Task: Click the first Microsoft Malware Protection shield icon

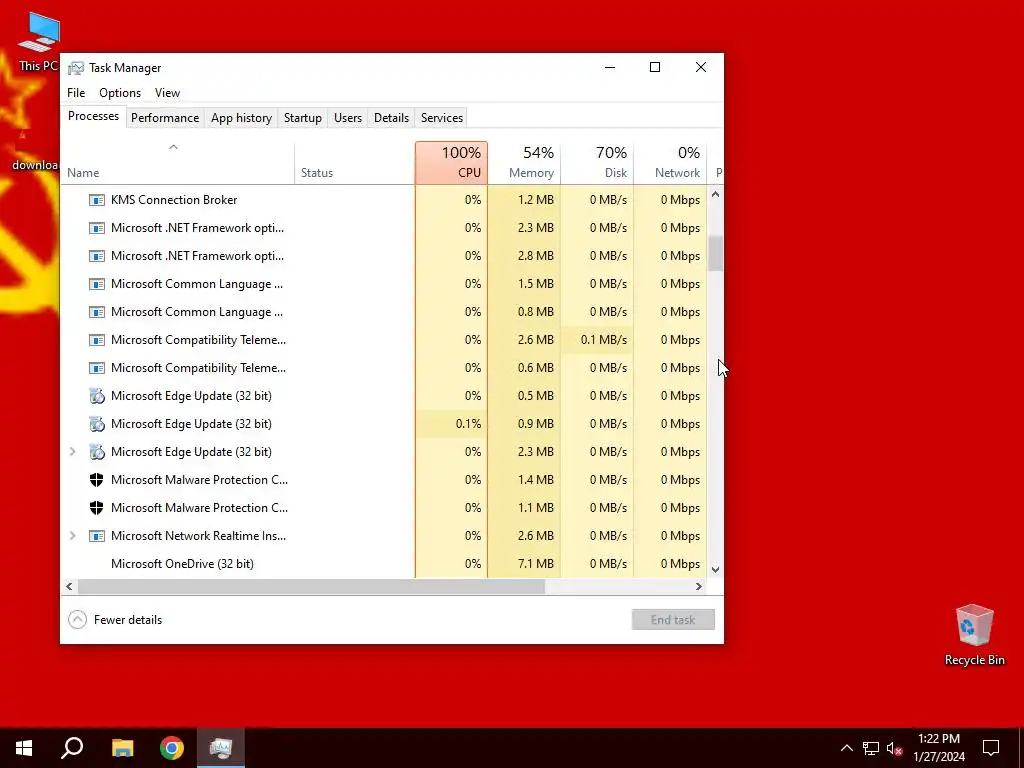Action: [x=97, y=480]
